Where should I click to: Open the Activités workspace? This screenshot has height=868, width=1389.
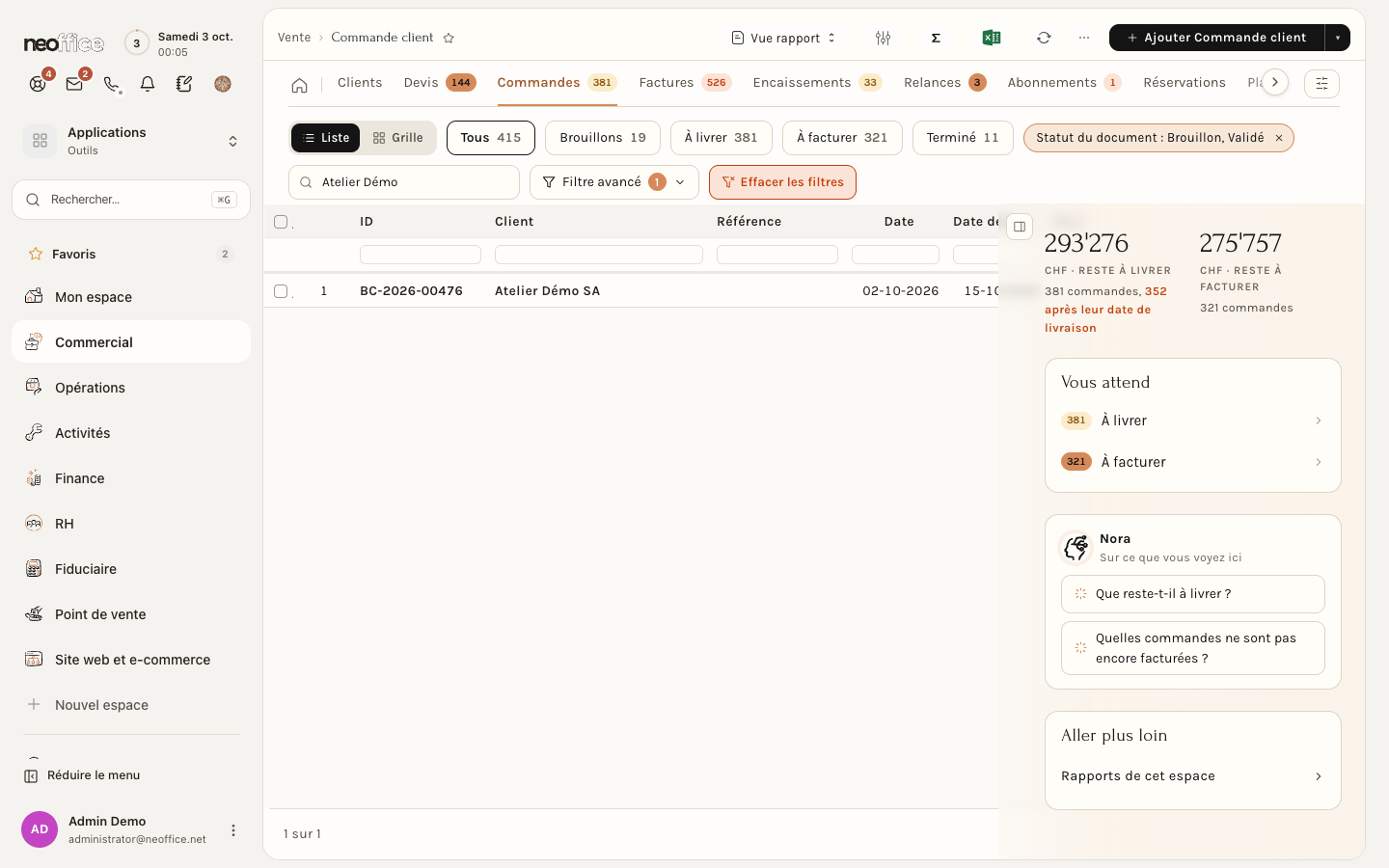(x=131, y=433)
